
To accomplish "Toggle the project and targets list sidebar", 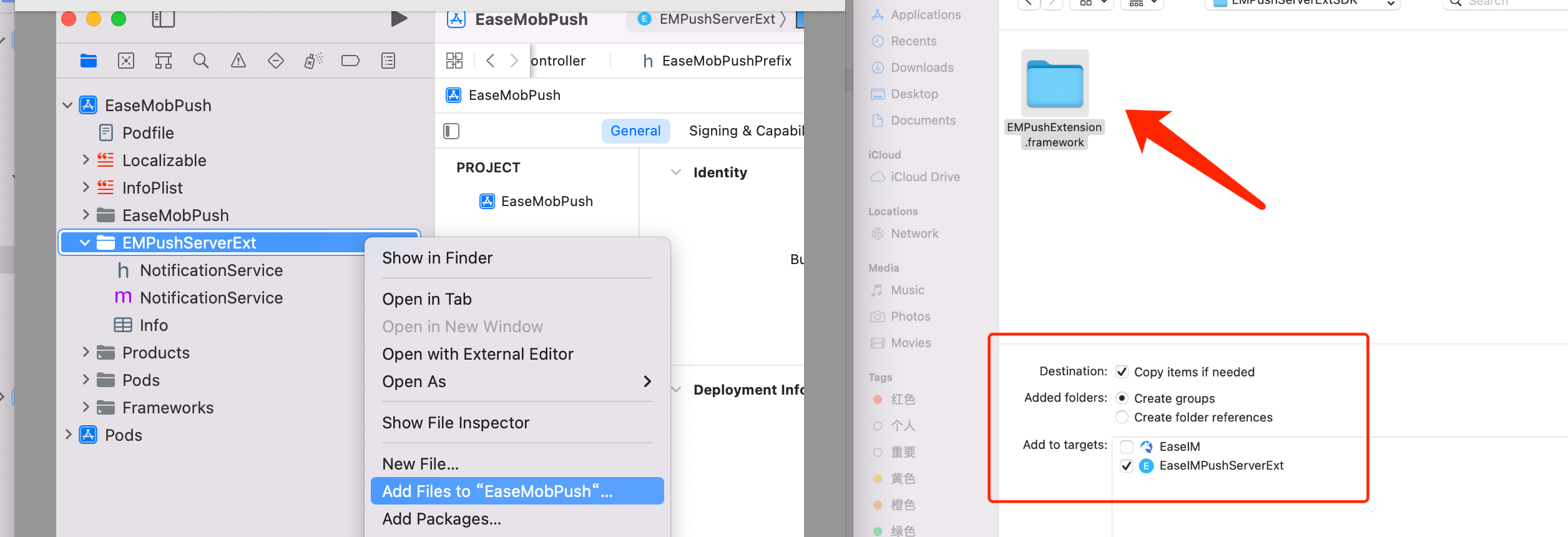I will pyautogui.click(x=451, y=131).
